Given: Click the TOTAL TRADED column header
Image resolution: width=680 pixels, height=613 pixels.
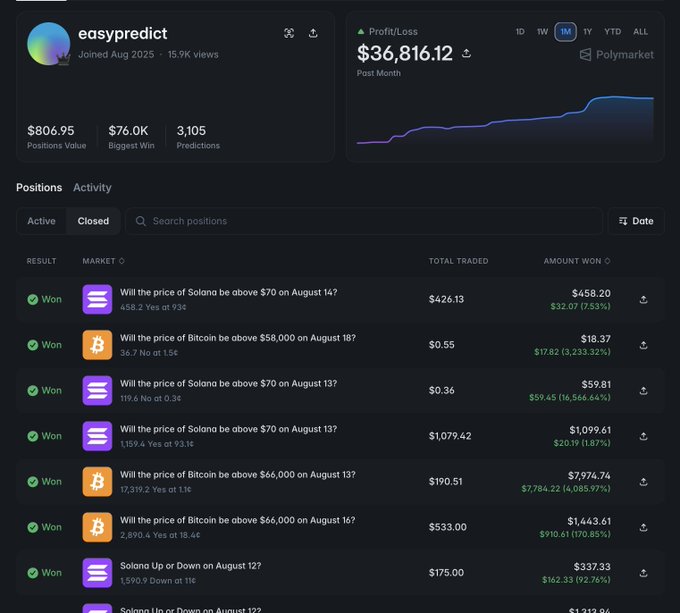Looking at the screenshot, I should (x=458, y=261).
